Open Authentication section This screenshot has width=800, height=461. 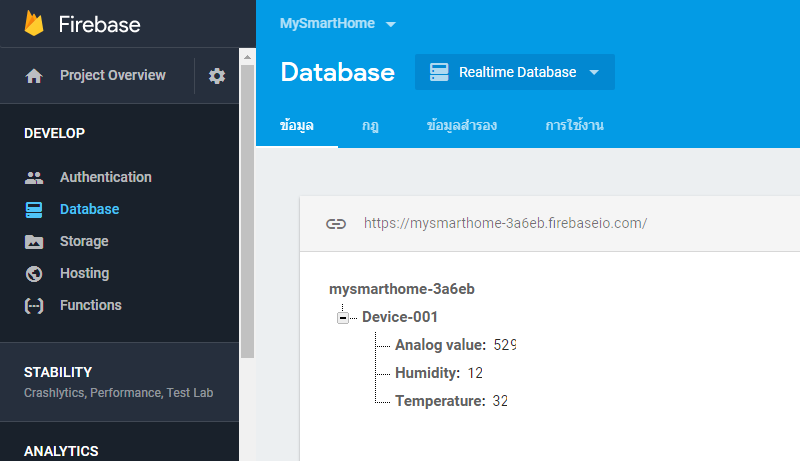pos(106,177)
